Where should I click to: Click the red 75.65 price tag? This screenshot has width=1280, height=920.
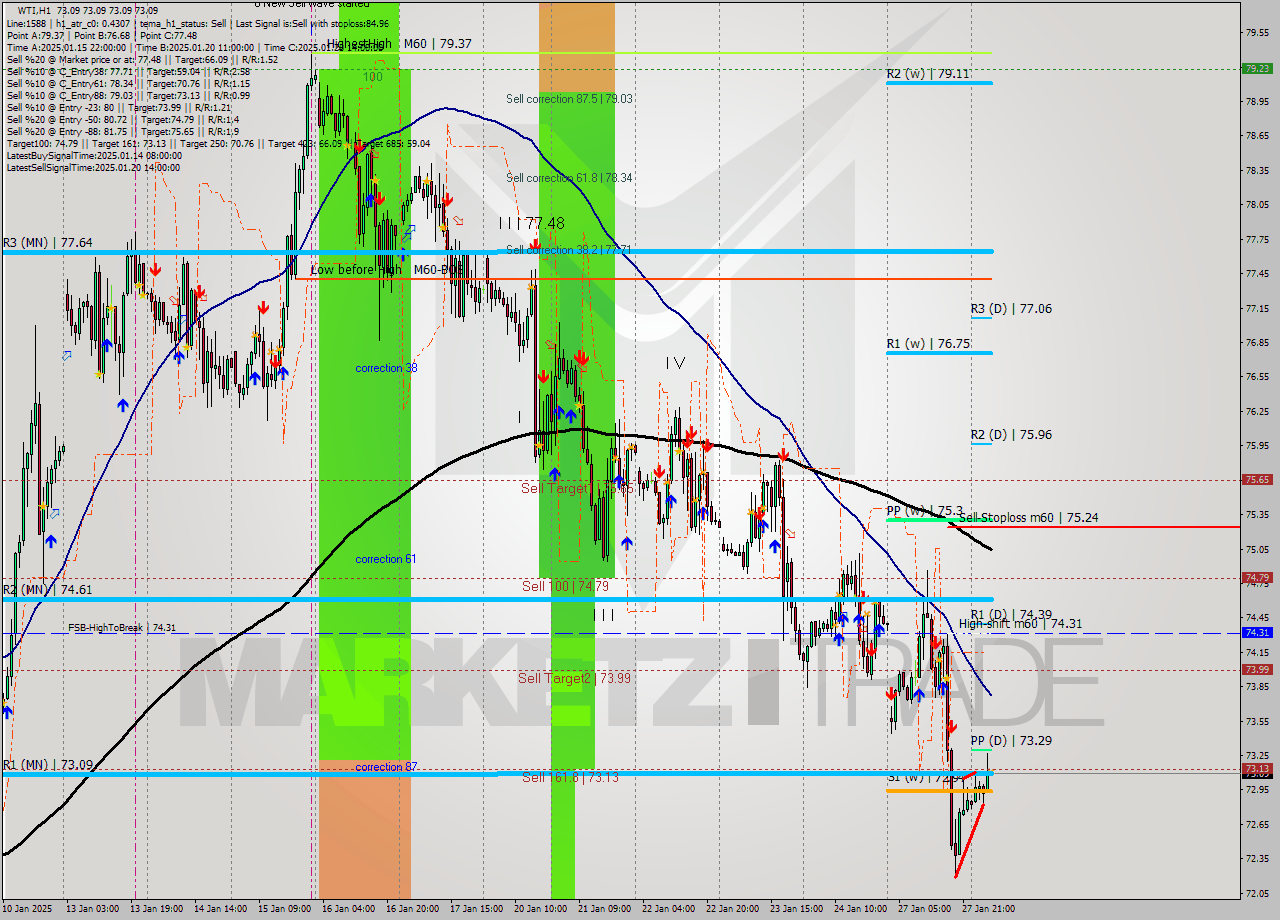point(1257,480)
